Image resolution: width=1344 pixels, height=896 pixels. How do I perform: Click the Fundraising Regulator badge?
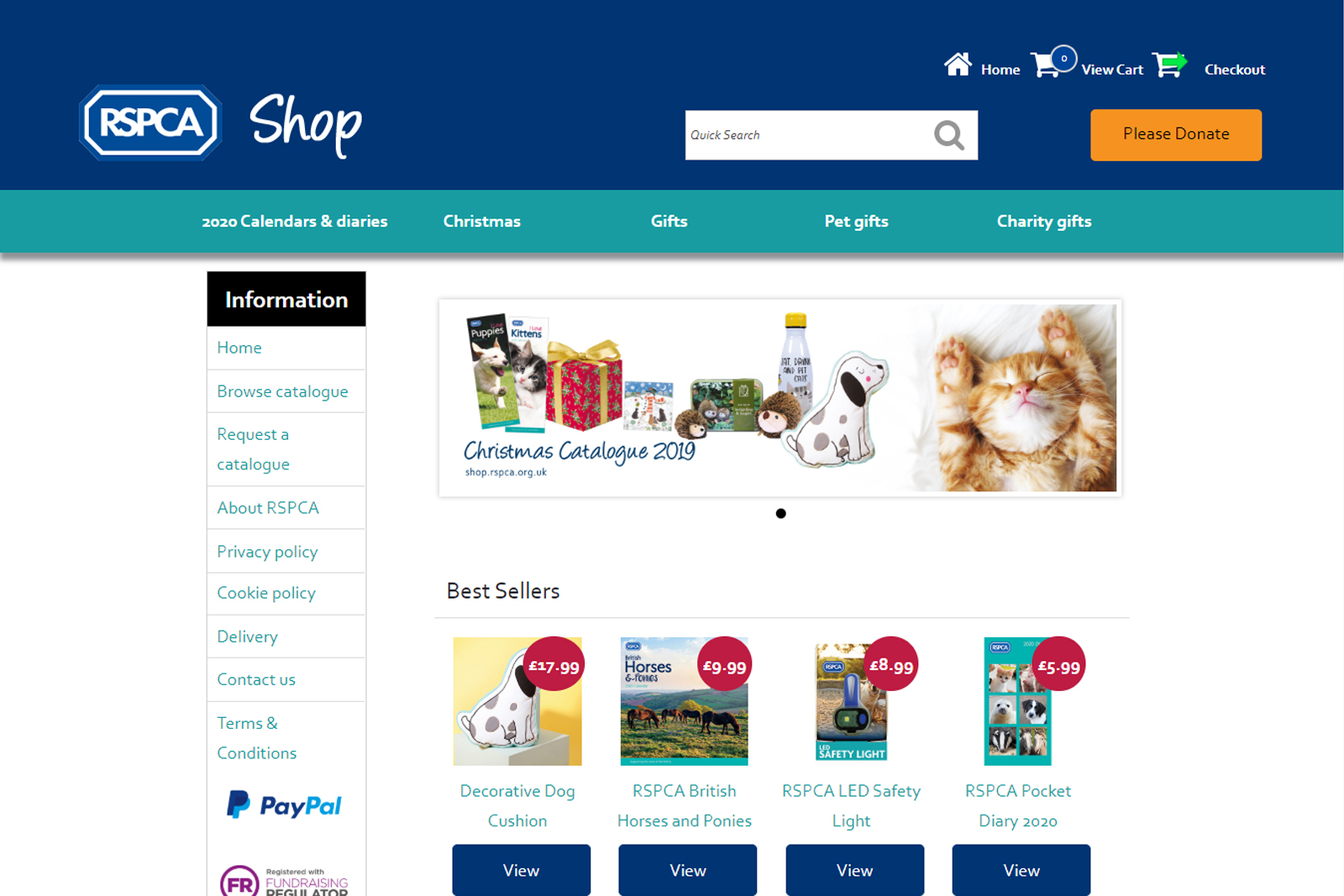284,881
